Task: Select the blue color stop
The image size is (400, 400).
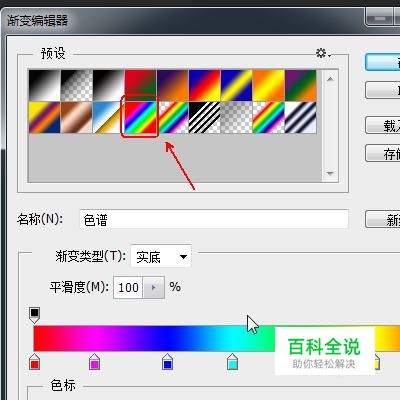Action: [167, 362]
